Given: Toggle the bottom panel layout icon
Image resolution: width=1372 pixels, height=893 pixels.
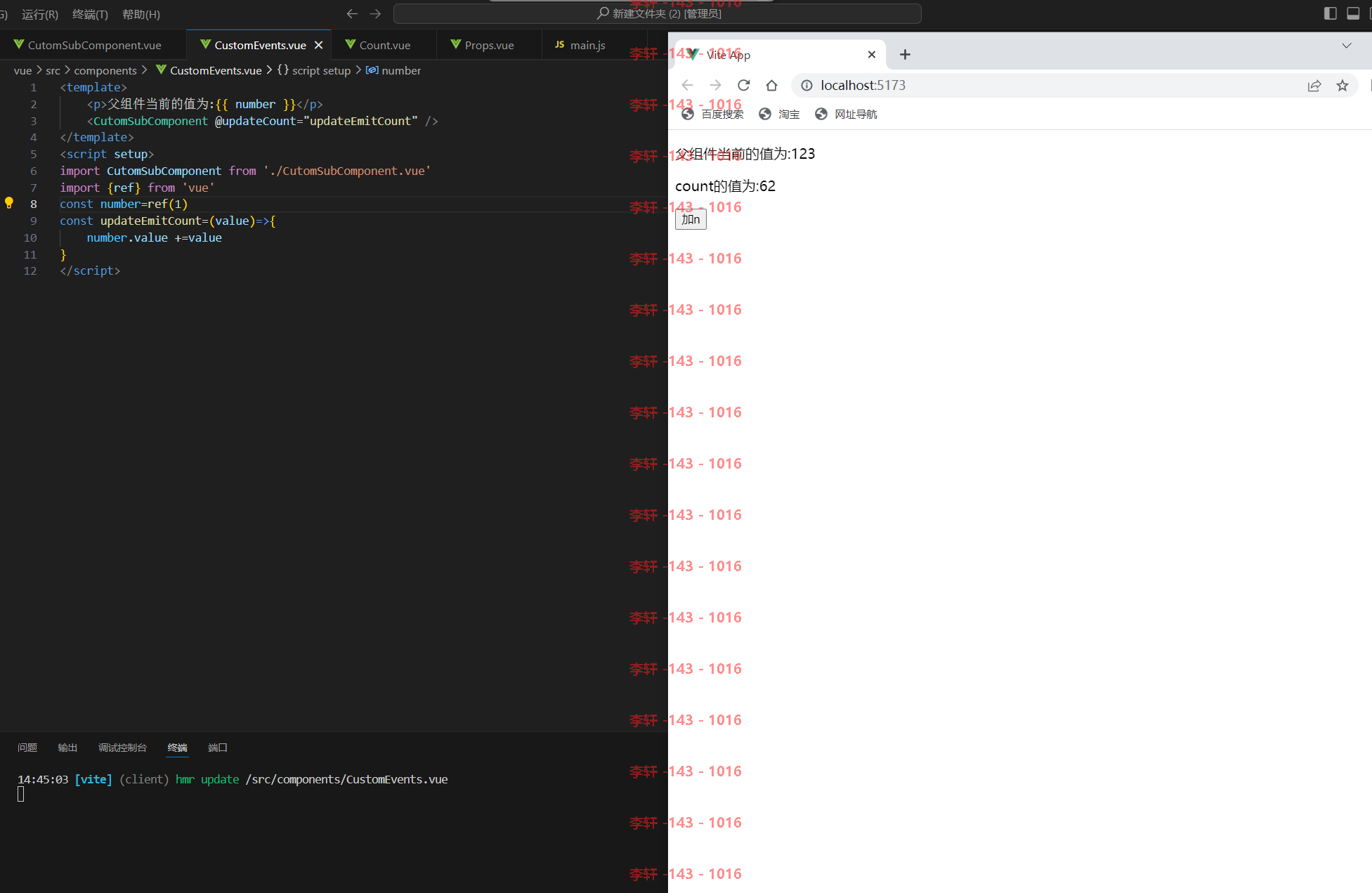Looking at the screenshot, I should click(1353, 13).
